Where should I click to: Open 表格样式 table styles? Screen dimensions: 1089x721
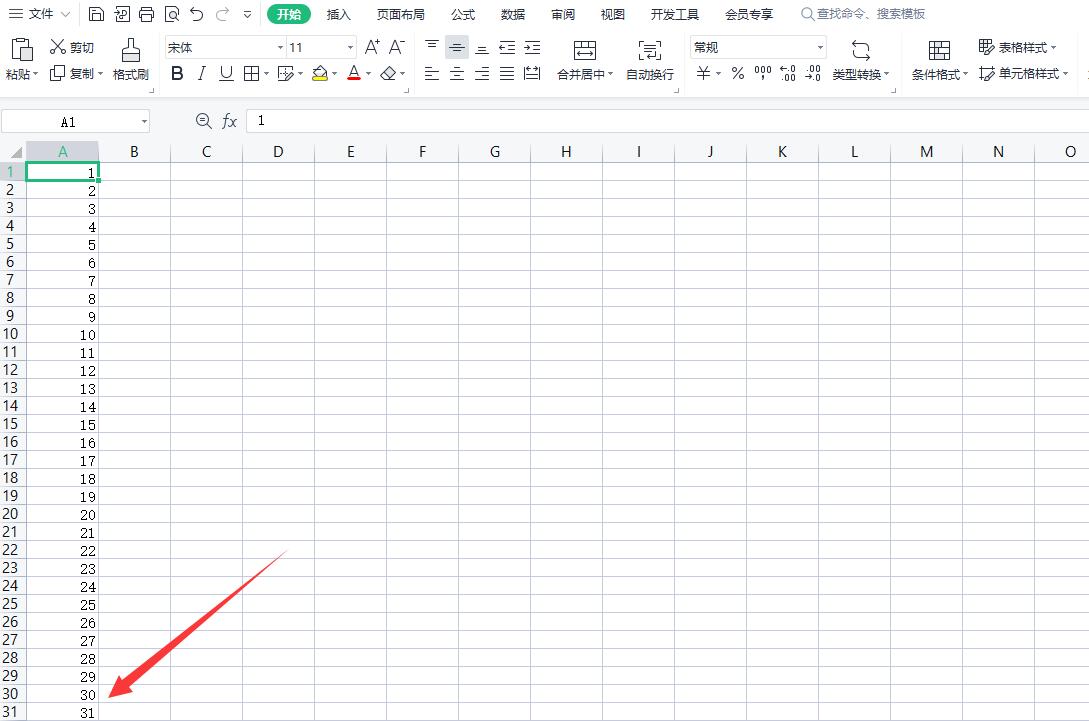pyautogui.click(x=1017, y=47)
